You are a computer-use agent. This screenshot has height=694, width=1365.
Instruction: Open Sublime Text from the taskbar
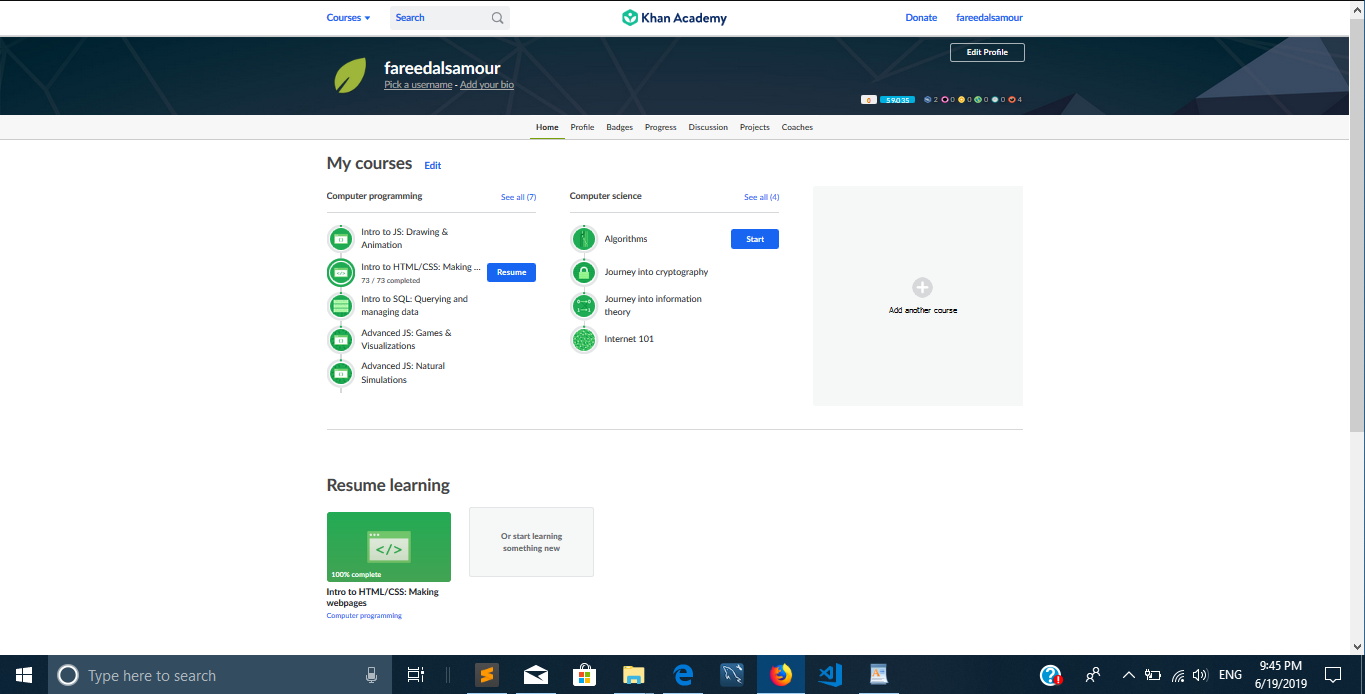(x=486, y=675)
